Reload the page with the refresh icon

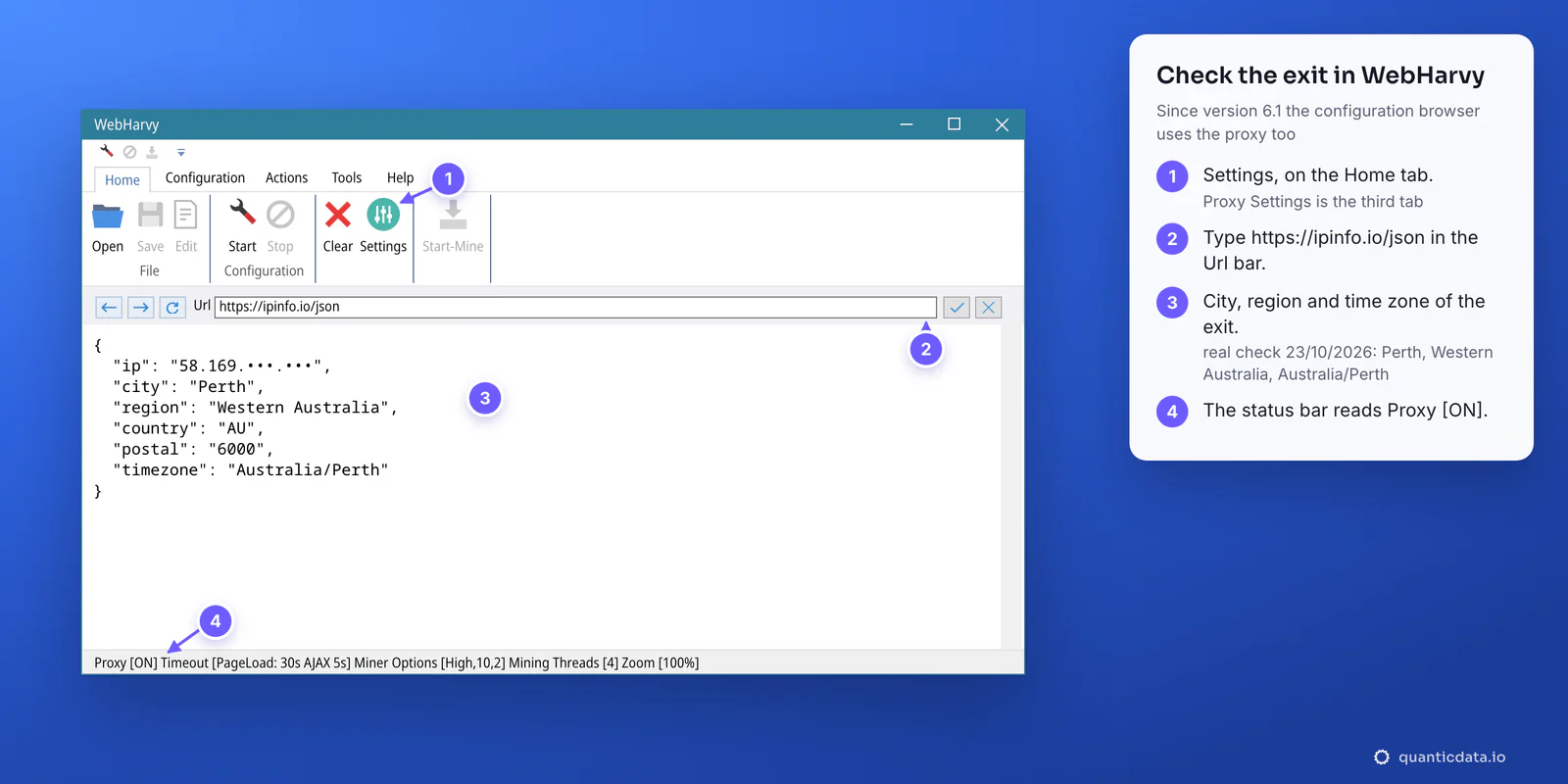(x=172, y=308)
